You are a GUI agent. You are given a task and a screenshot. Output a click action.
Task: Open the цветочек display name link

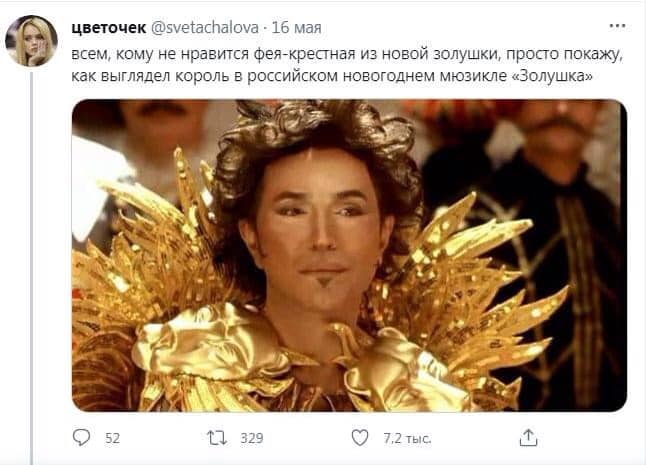pyautogui.click(x=109, y=28)
